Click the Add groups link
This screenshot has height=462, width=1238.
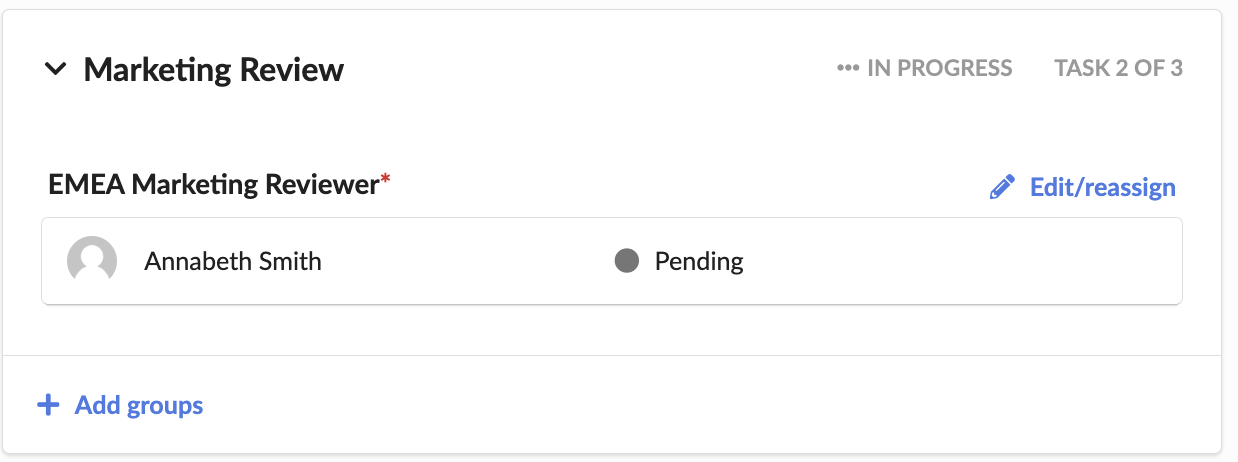tap(120, 405)
